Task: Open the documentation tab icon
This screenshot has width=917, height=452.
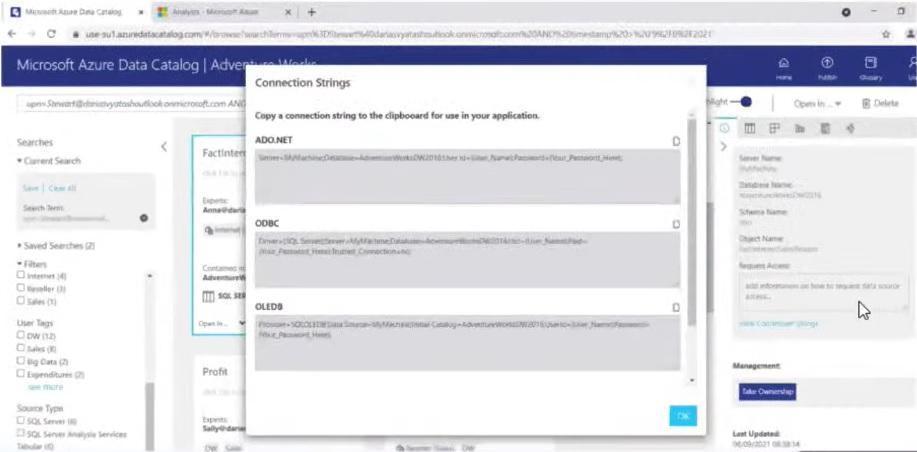Action: coord(825,129)
